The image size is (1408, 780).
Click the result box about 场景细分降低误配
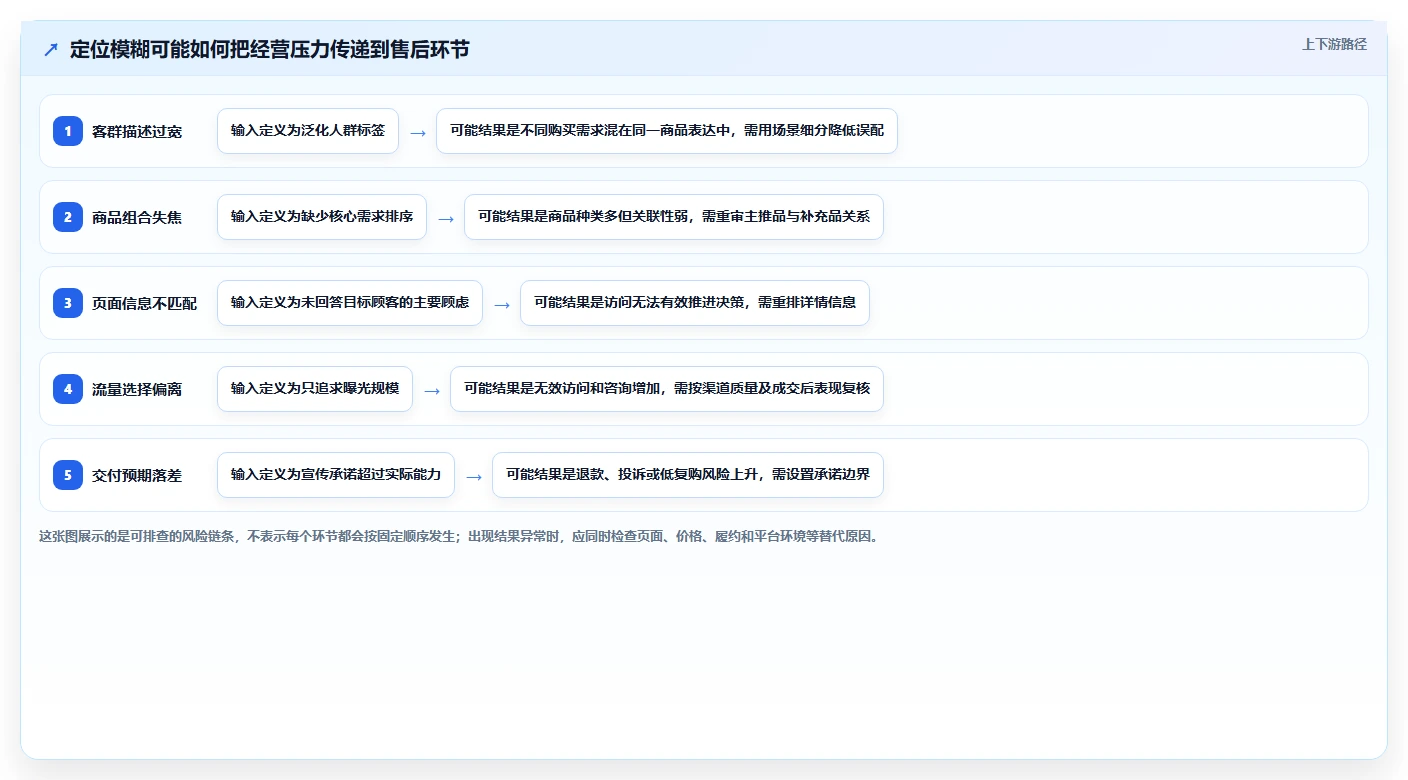pos(667,131)
